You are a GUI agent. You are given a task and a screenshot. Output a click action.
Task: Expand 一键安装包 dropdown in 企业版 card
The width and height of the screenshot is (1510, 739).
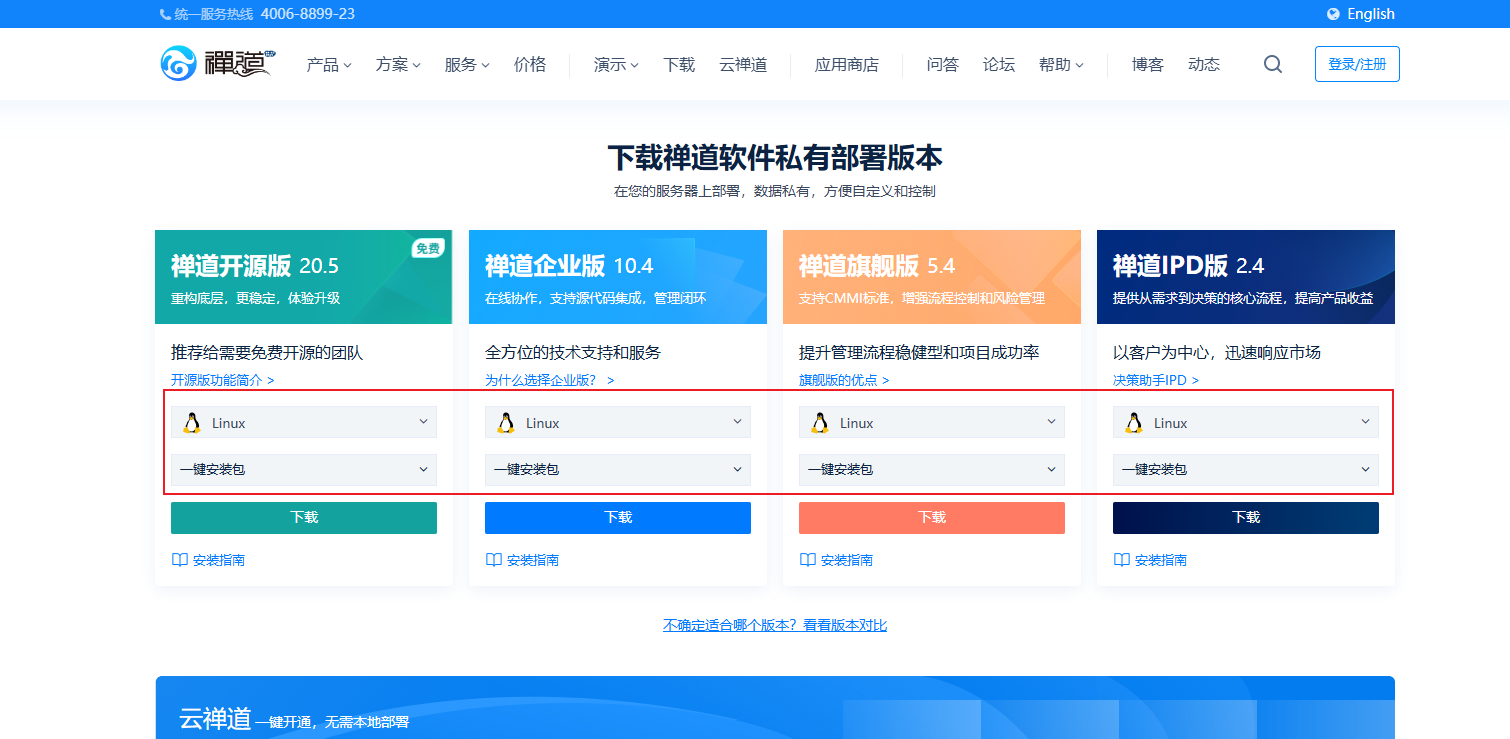tap(618, 469)
